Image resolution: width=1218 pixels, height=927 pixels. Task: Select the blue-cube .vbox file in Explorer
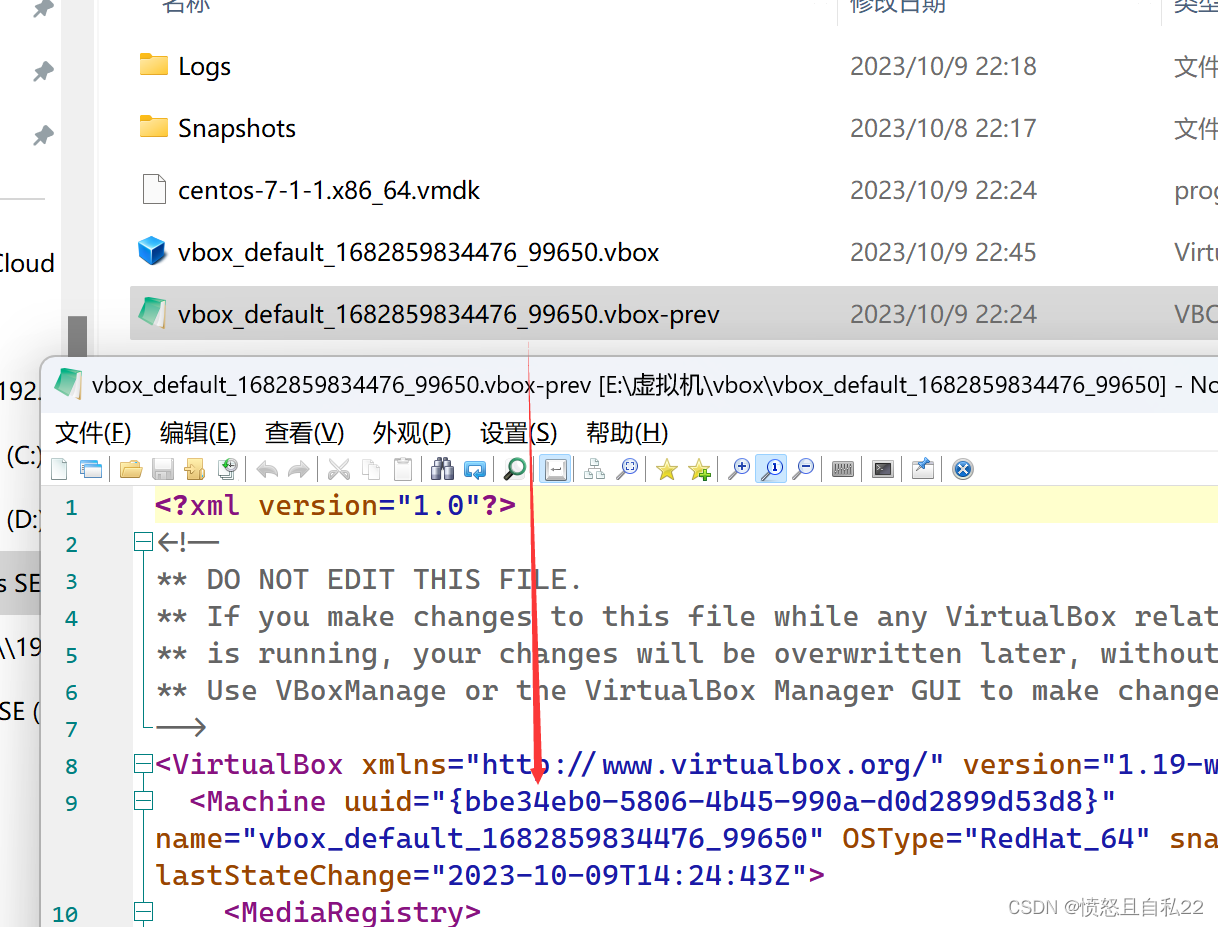pyautogui.click(x=418, y=253)
